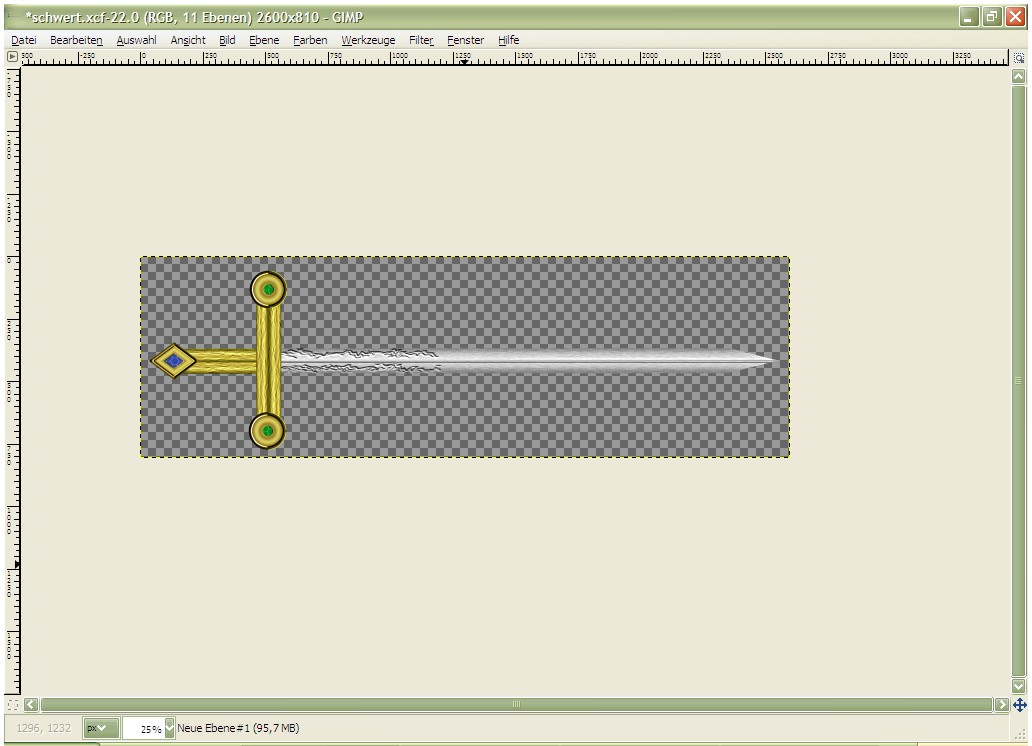1032x746 pixels.
Task: Open the Ansicht menu
Action: pos(188,40)
